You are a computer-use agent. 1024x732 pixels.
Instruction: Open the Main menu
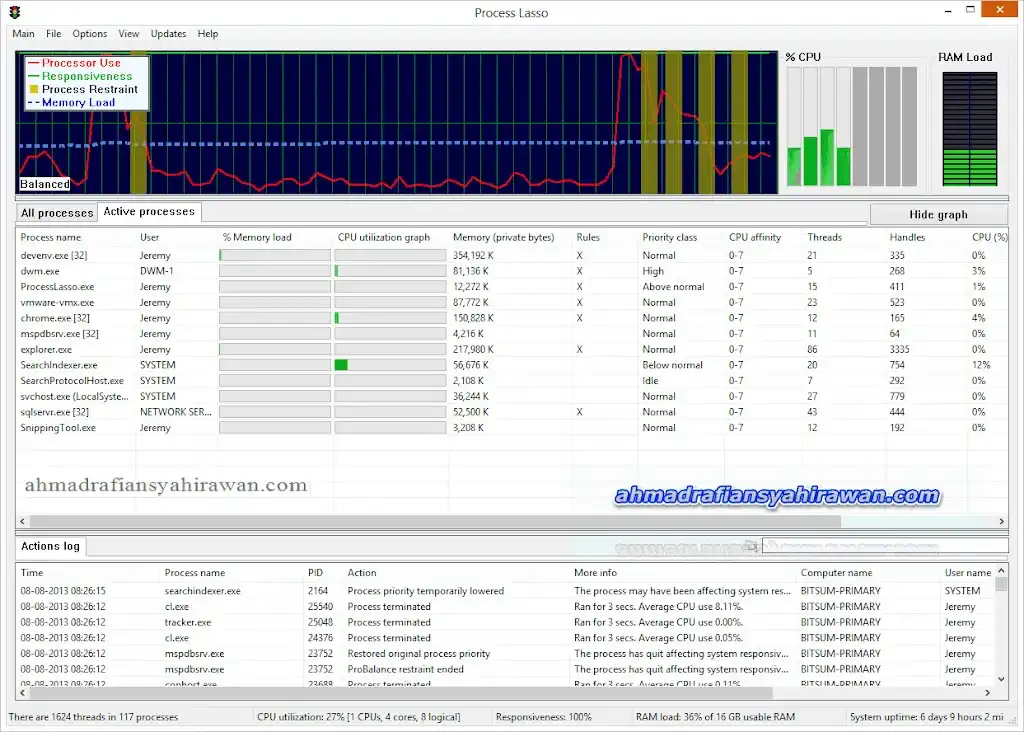click(23, 34)
